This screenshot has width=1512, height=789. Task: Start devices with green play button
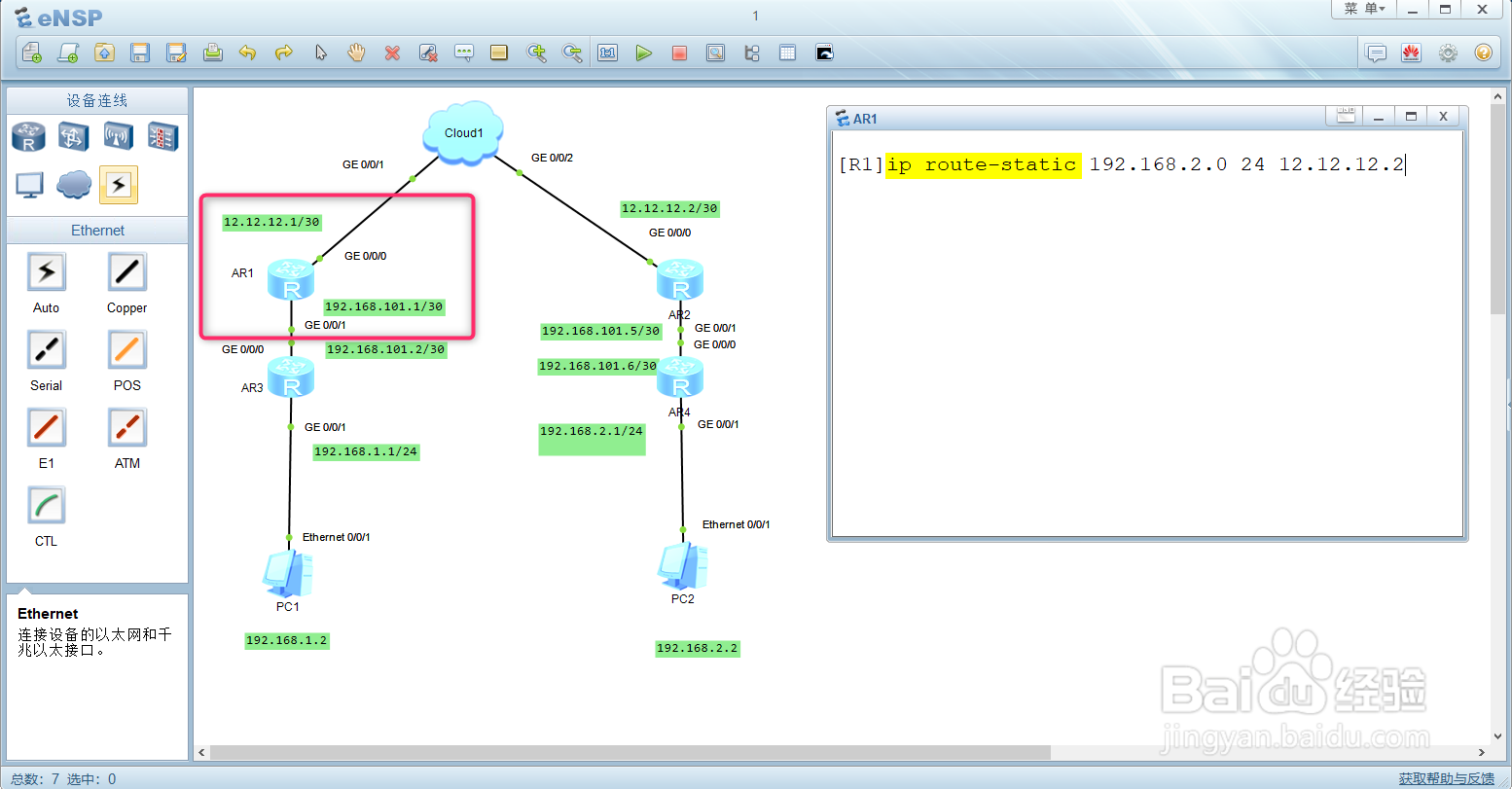coord(643,53)
